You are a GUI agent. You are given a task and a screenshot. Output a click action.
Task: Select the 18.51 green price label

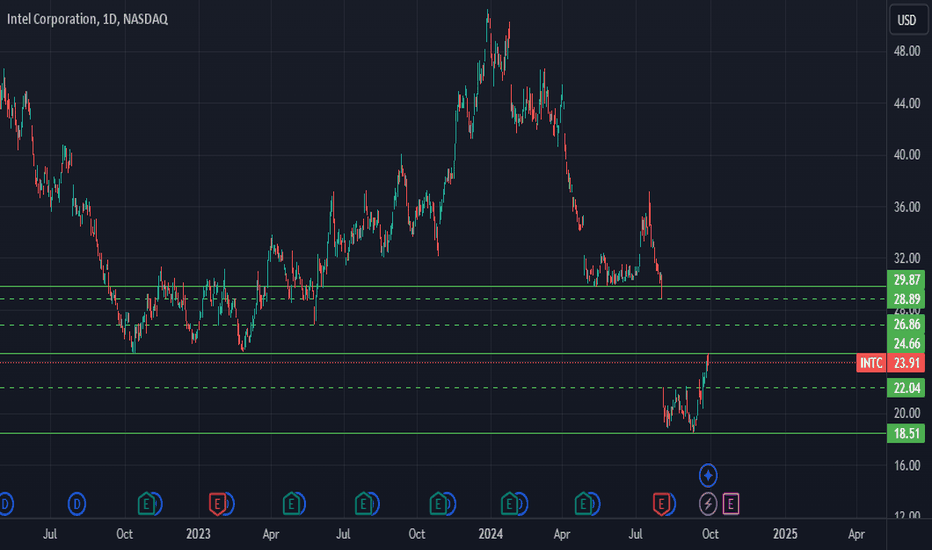906,433
